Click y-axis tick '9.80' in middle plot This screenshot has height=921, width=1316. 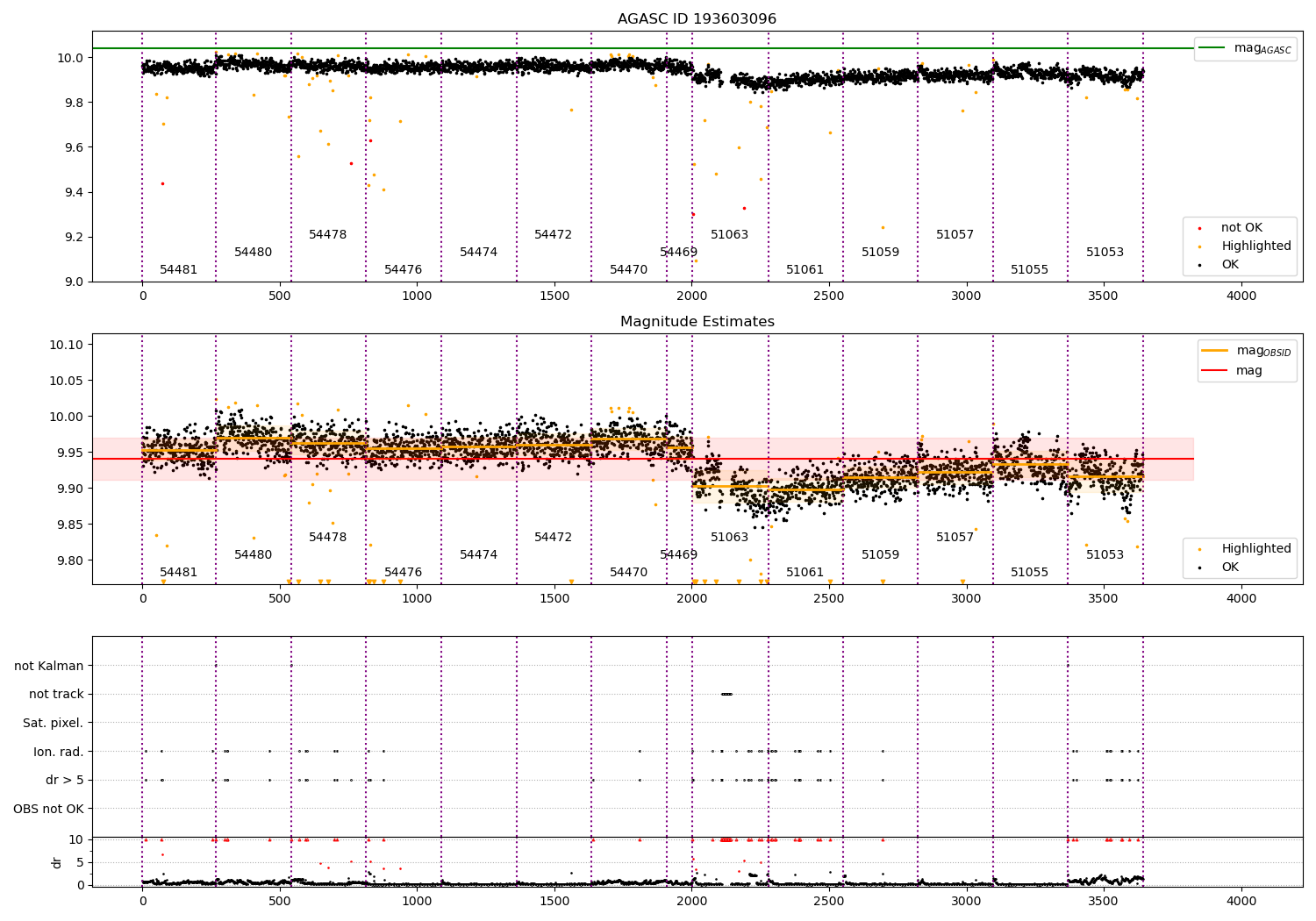70,560
